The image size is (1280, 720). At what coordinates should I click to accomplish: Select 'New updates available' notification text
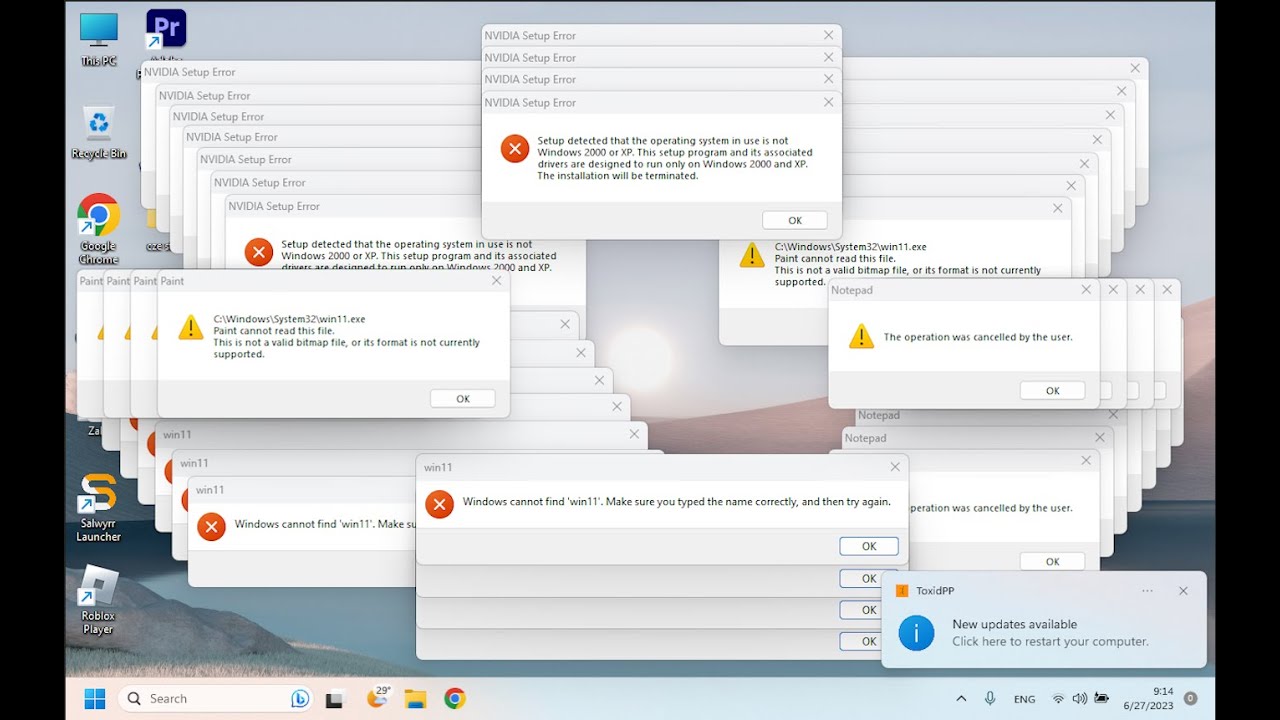coord(1014,625)
